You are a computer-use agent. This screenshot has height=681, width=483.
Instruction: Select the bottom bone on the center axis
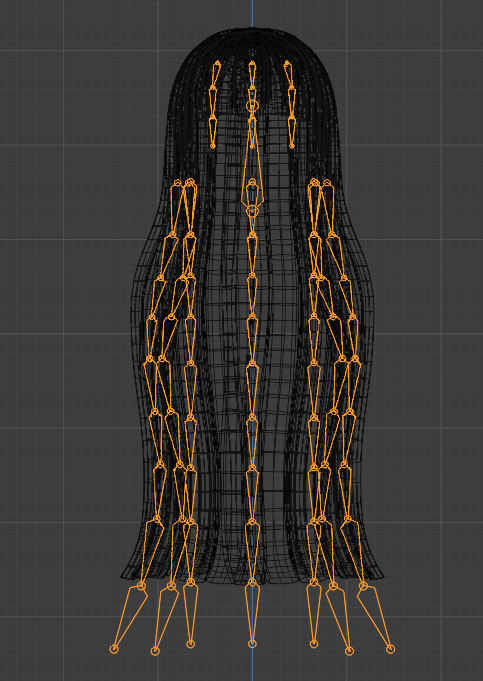(252, 613)
